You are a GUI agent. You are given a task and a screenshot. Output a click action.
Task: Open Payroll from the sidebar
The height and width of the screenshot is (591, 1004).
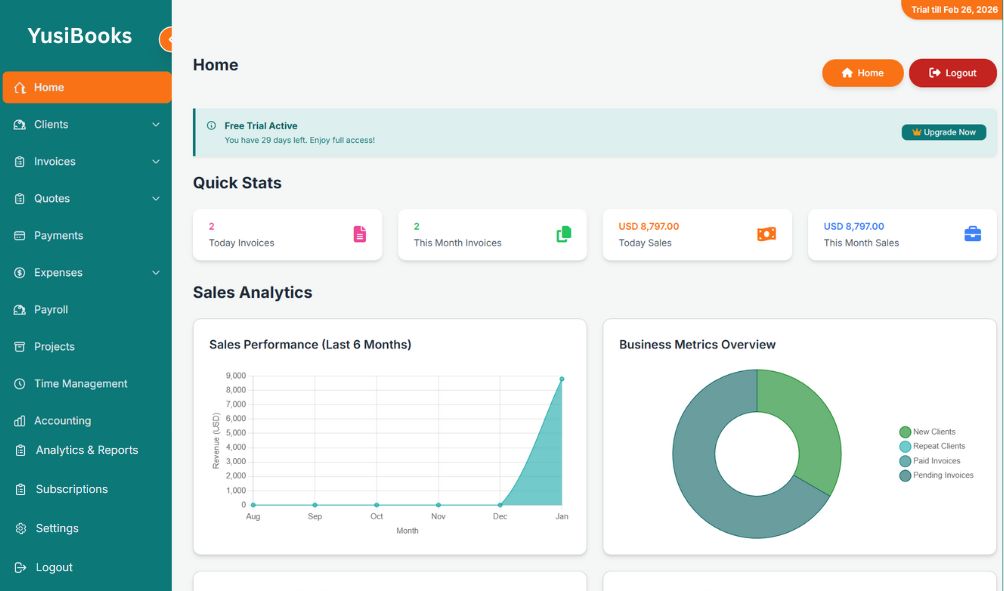click(22, 309)
